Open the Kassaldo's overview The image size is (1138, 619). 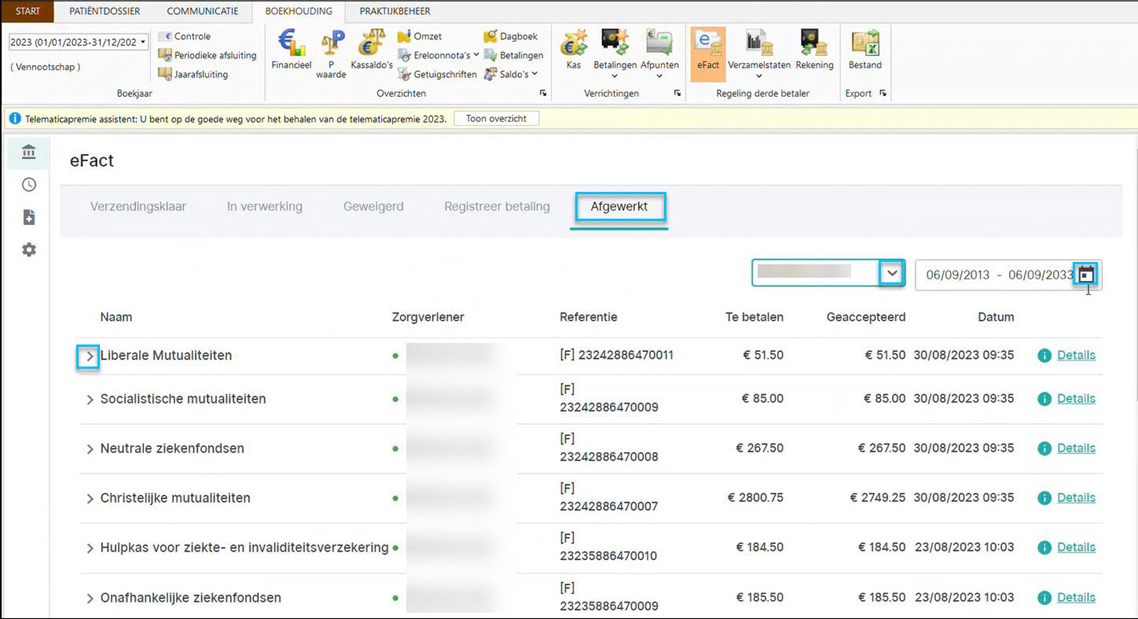pos(371,49)
